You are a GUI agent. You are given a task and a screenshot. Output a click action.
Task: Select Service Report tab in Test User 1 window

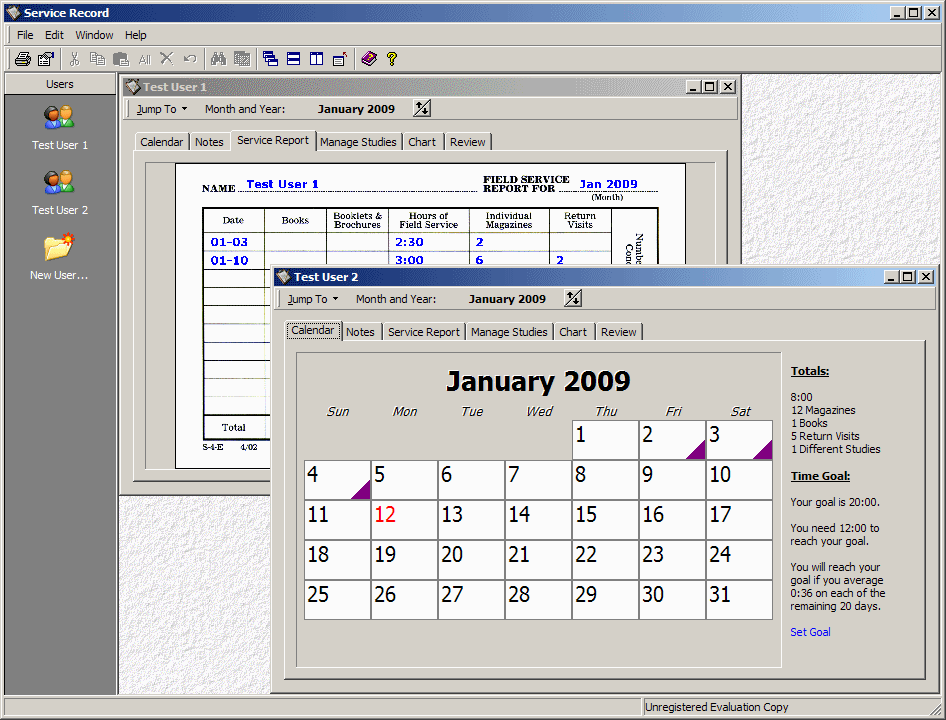coord(273,140)
